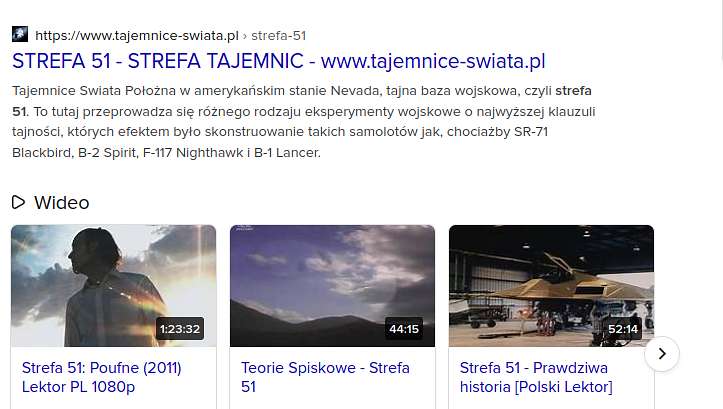Open thumbnail of Strefa 51: Poufne video
The height and width of the screenshot is (409, 723).
pyautogui.click(x=113, y=285)
